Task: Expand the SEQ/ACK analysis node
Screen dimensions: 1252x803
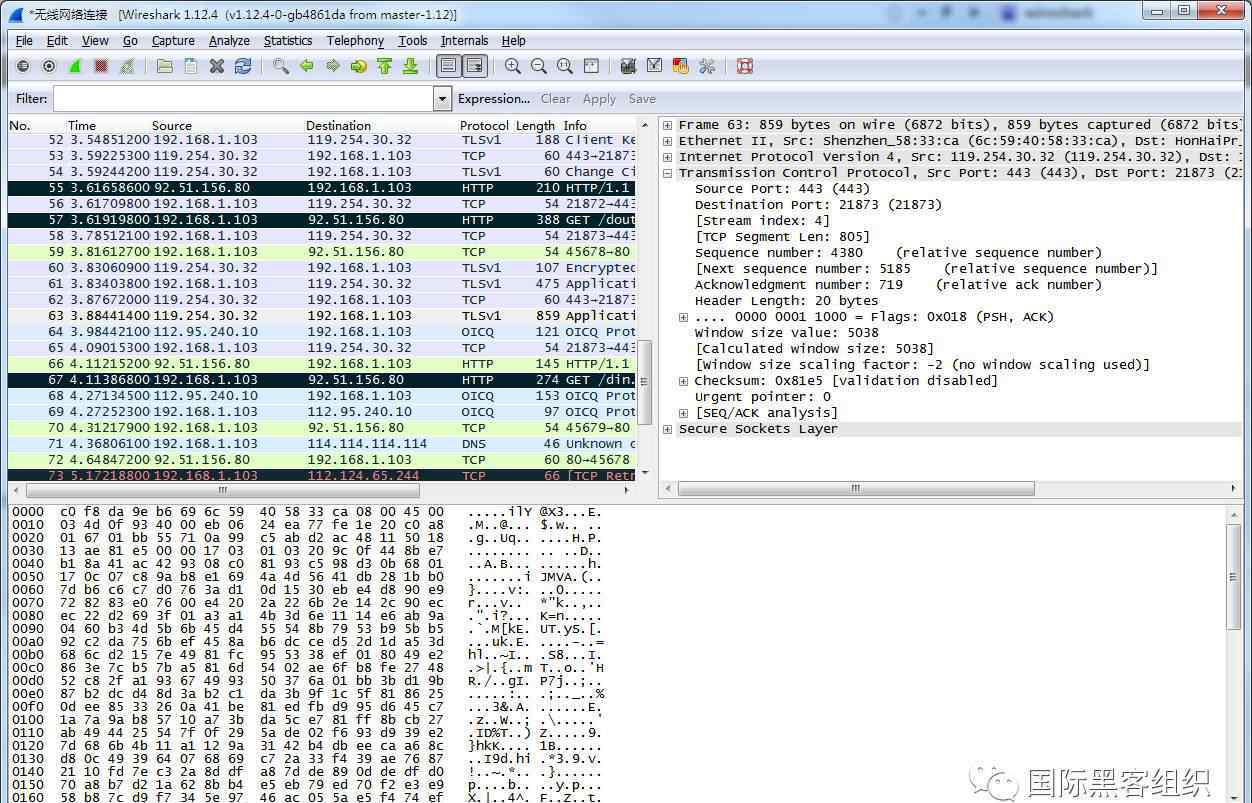Action: [684, 413]
